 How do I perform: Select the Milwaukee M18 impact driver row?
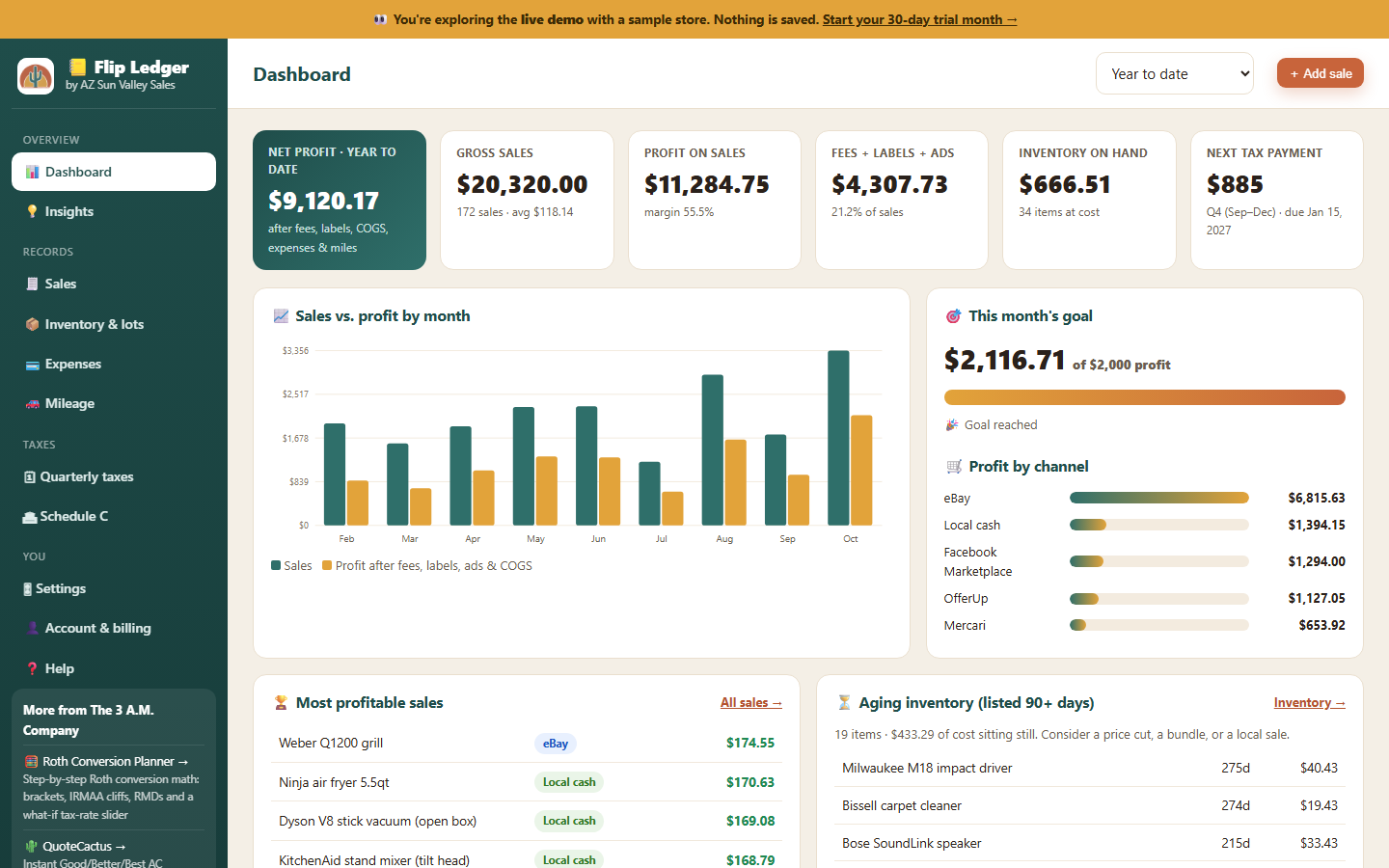[1090, 768]
